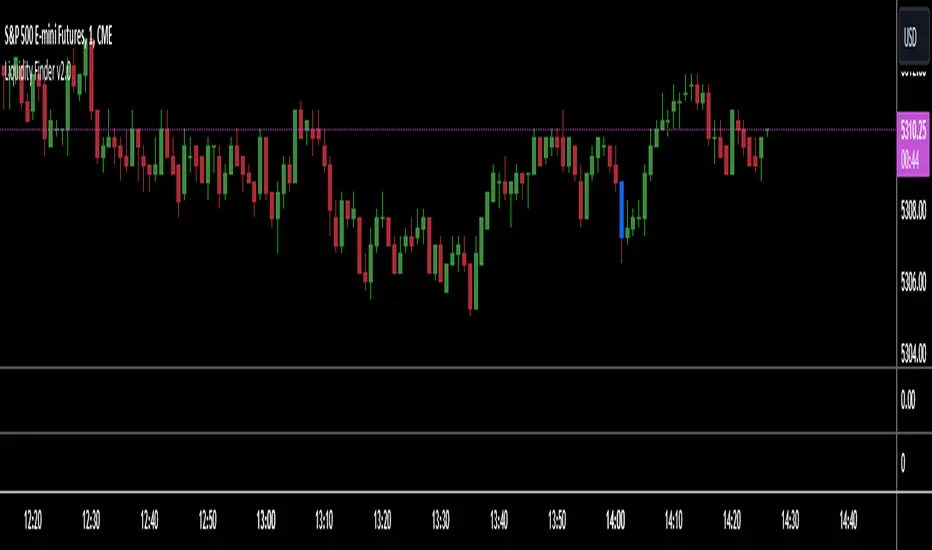The image size is (932, 550).
Task: Click the 13:30 time axis label
Action: [440, 521]
